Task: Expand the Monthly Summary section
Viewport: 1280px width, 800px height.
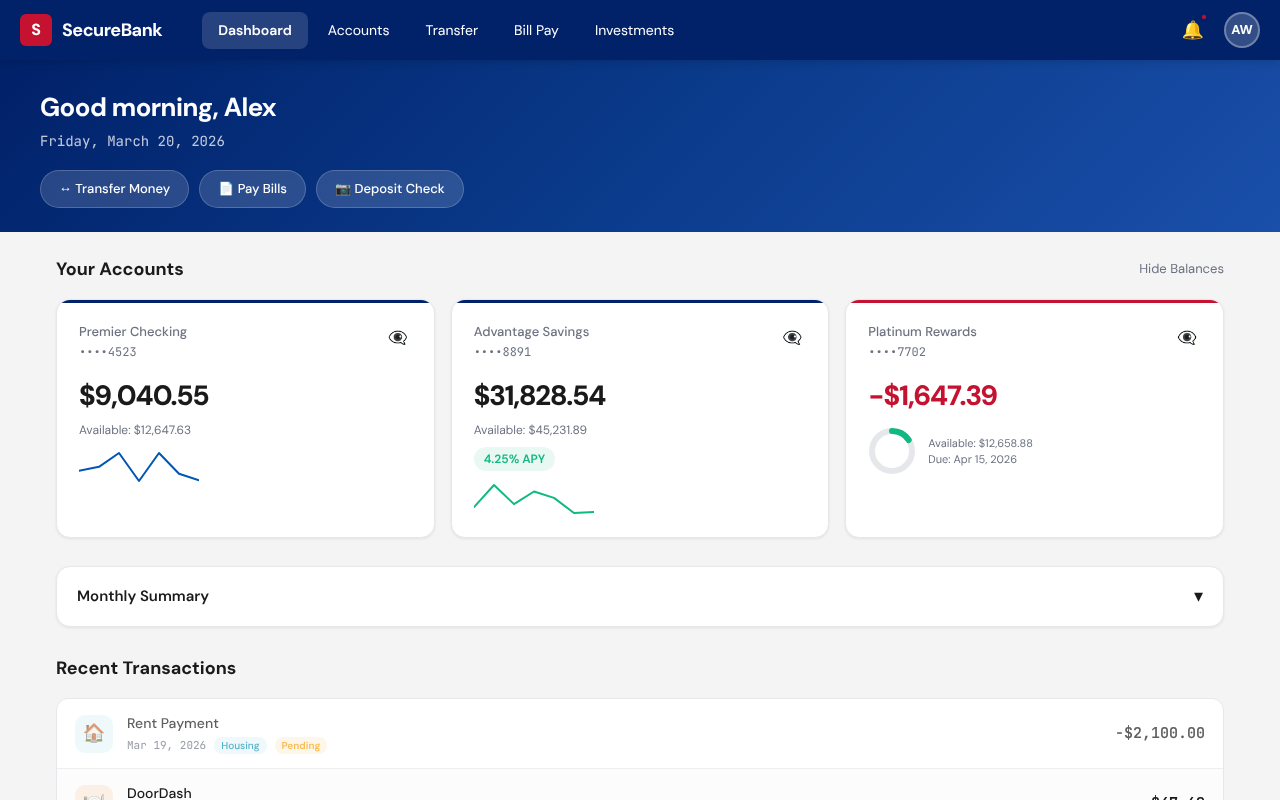Action: tap(1198, 596)
